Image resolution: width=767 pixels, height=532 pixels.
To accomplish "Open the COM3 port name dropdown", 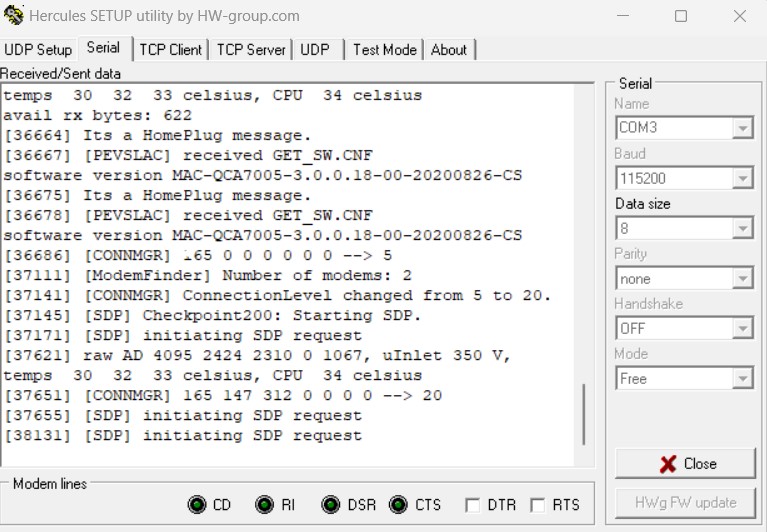I will coord(742,128).
